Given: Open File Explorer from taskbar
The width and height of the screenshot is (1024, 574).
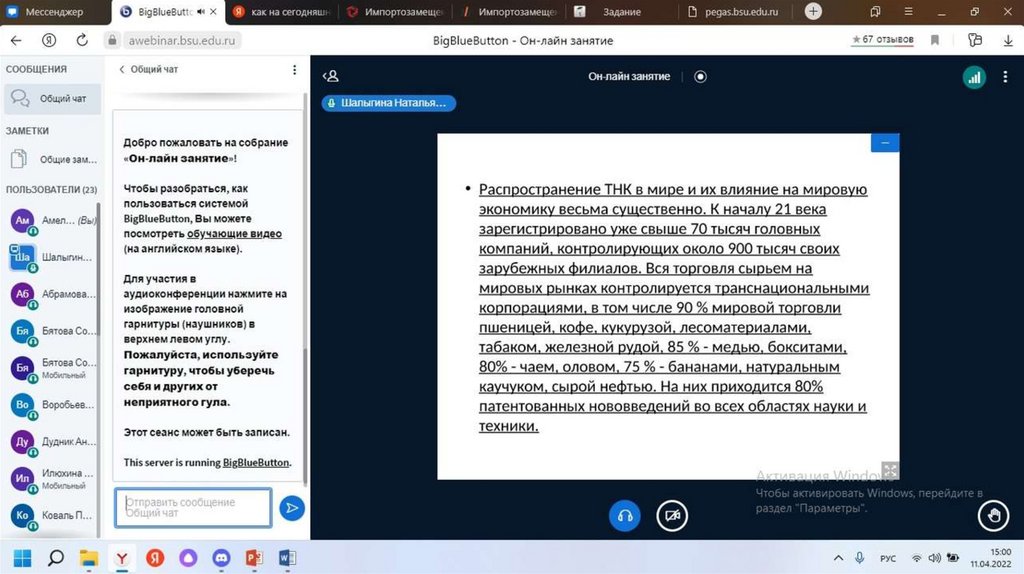Looking at the screenshot, I should [89, 558].
